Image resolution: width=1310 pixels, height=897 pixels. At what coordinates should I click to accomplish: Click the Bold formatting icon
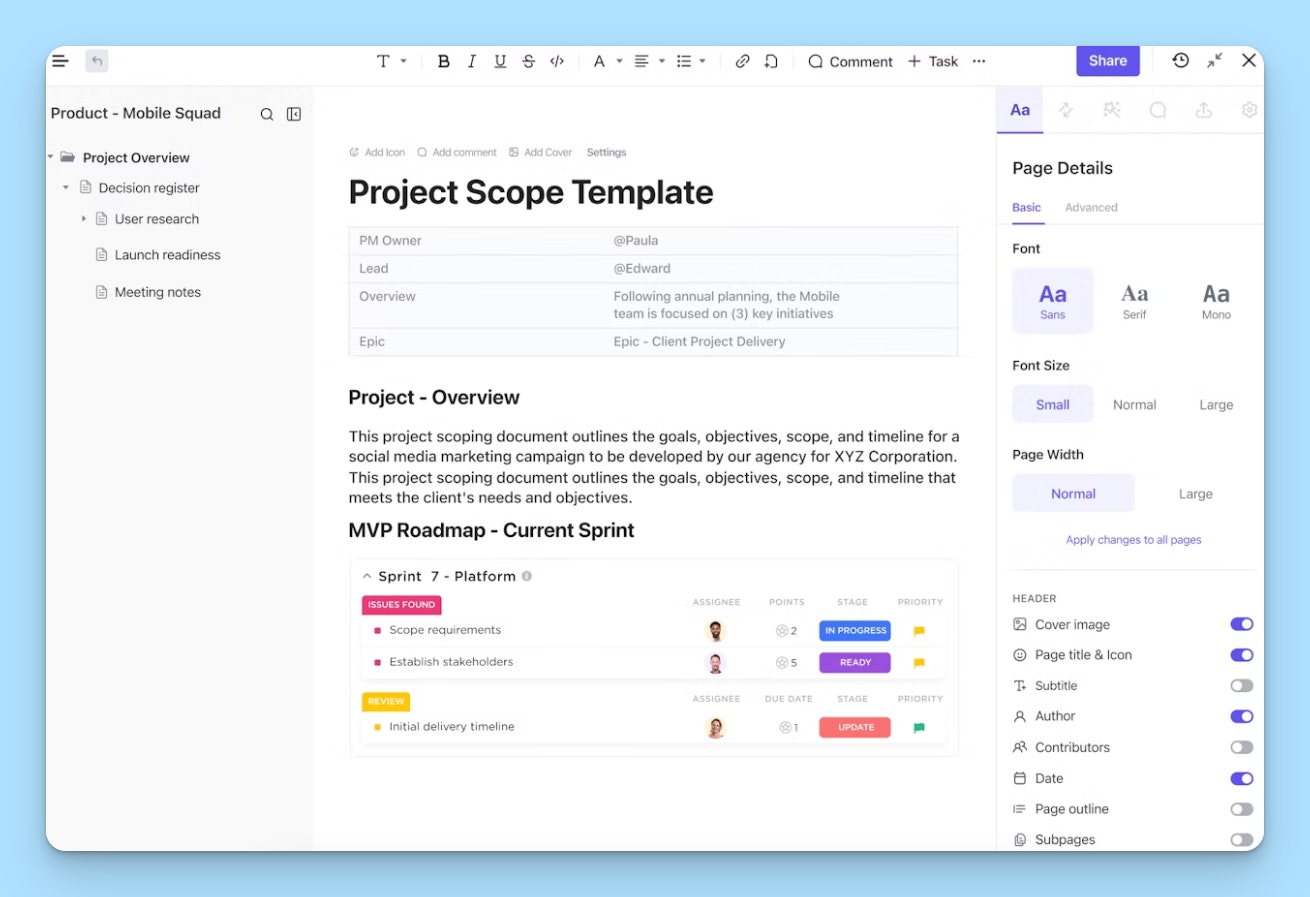pyautogui.click(x=444, y=61)
